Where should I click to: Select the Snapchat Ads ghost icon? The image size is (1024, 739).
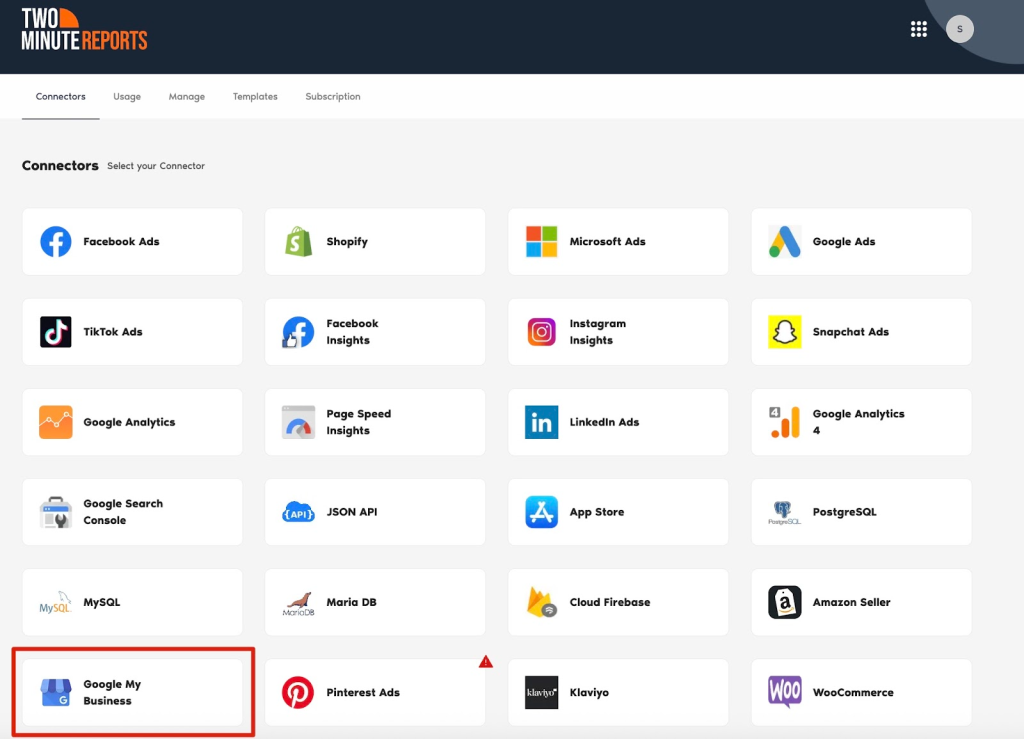pos(784,332)
